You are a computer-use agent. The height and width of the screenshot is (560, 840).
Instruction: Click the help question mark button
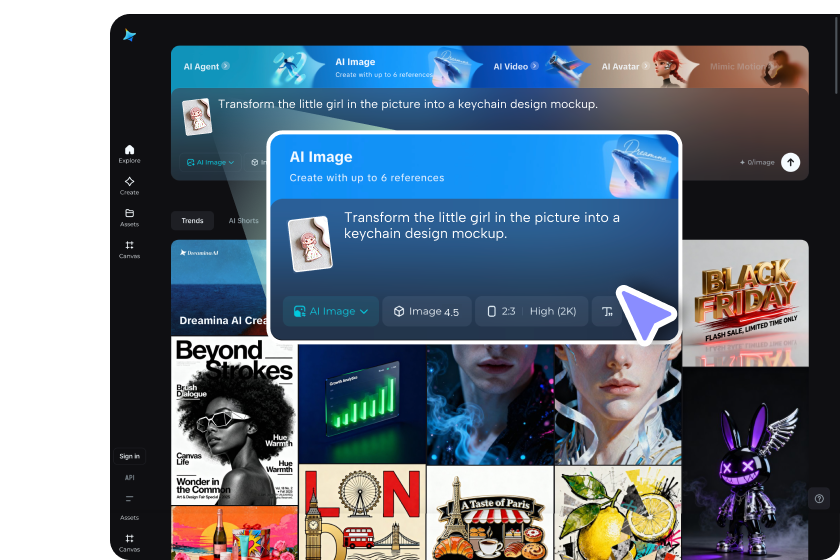(819, 499)
